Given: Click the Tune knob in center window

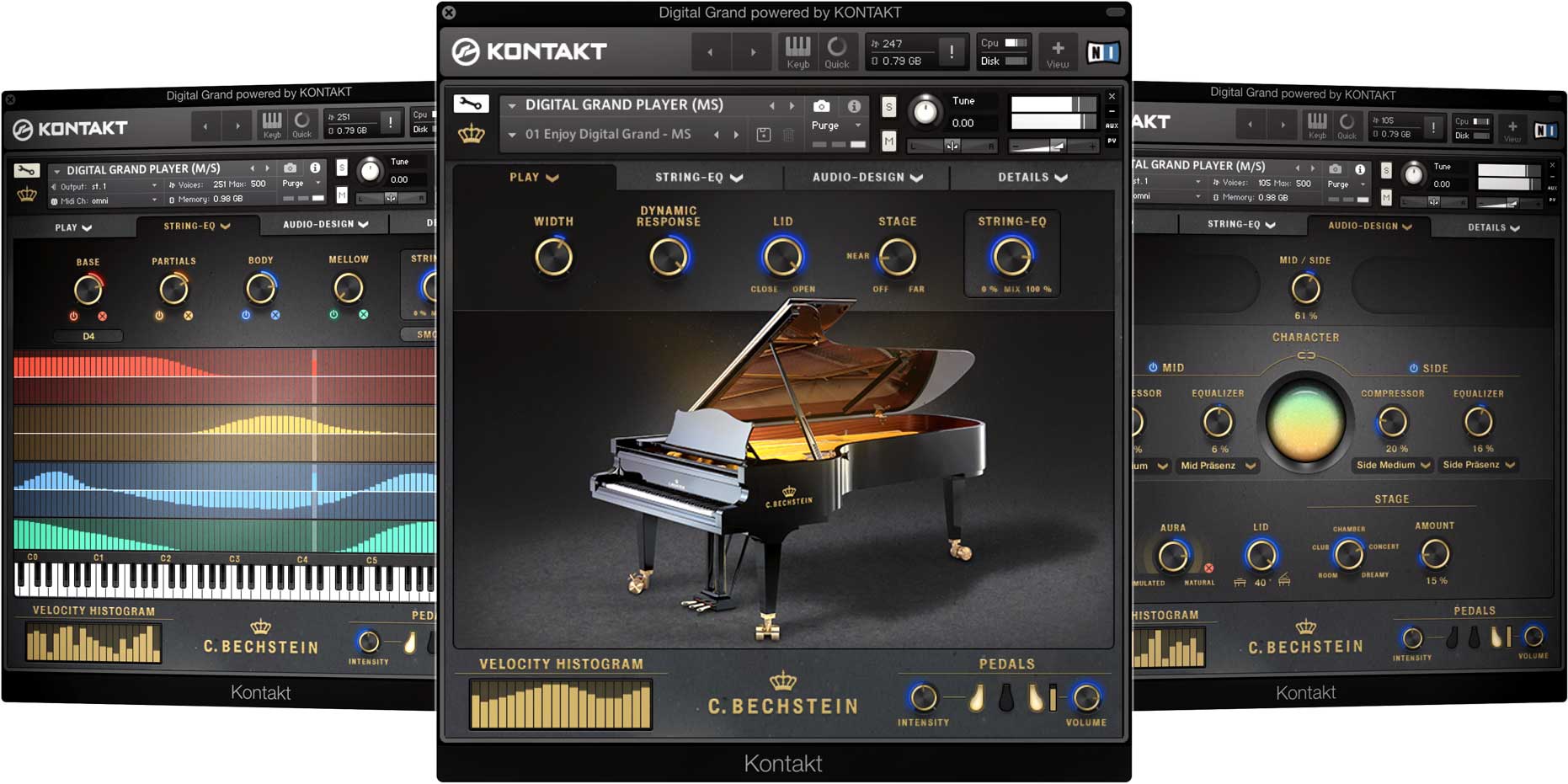Looking at the screenshot, I should click(925, 111).
